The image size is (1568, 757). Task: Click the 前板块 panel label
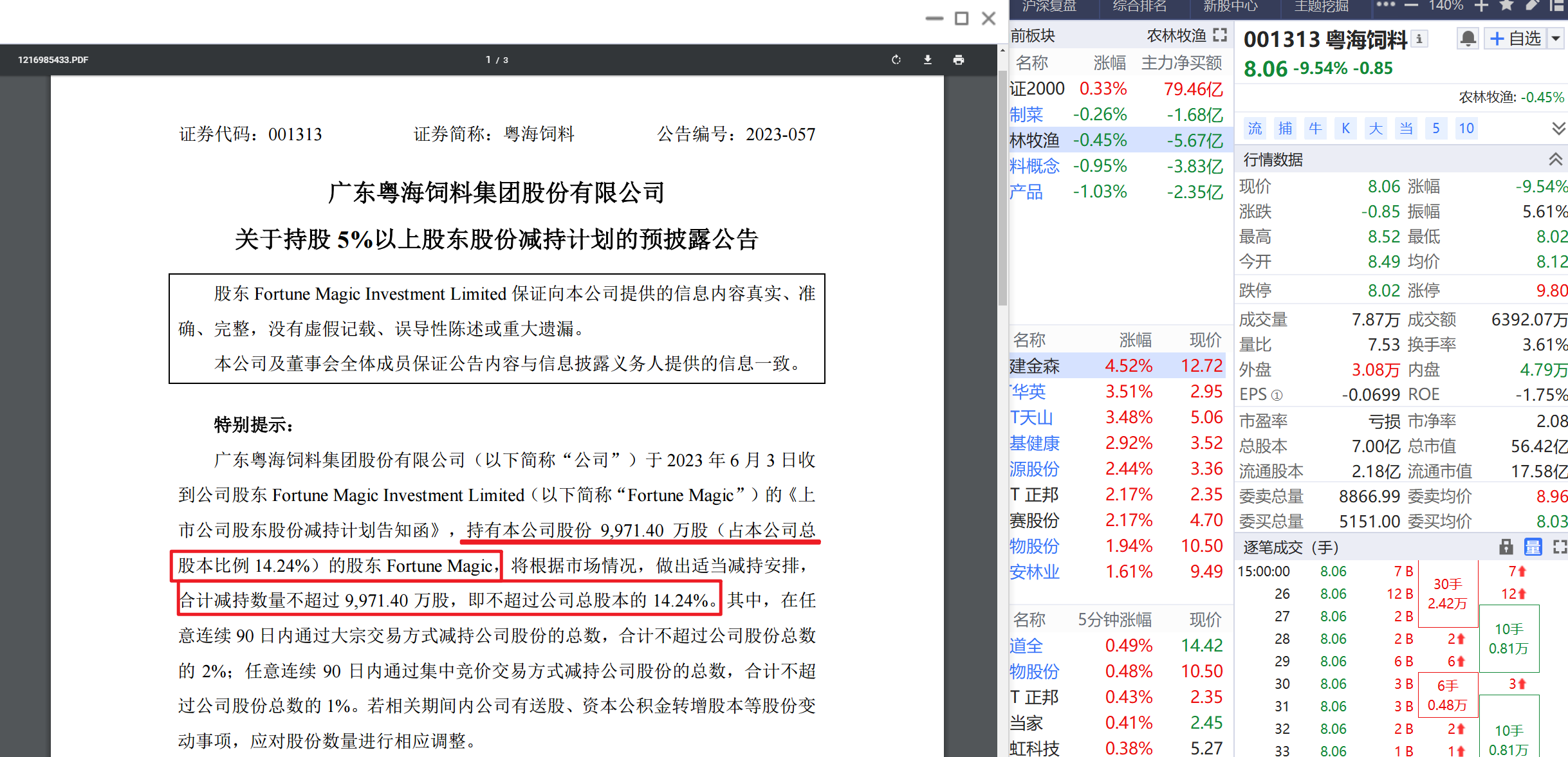tap(1033, 35)
